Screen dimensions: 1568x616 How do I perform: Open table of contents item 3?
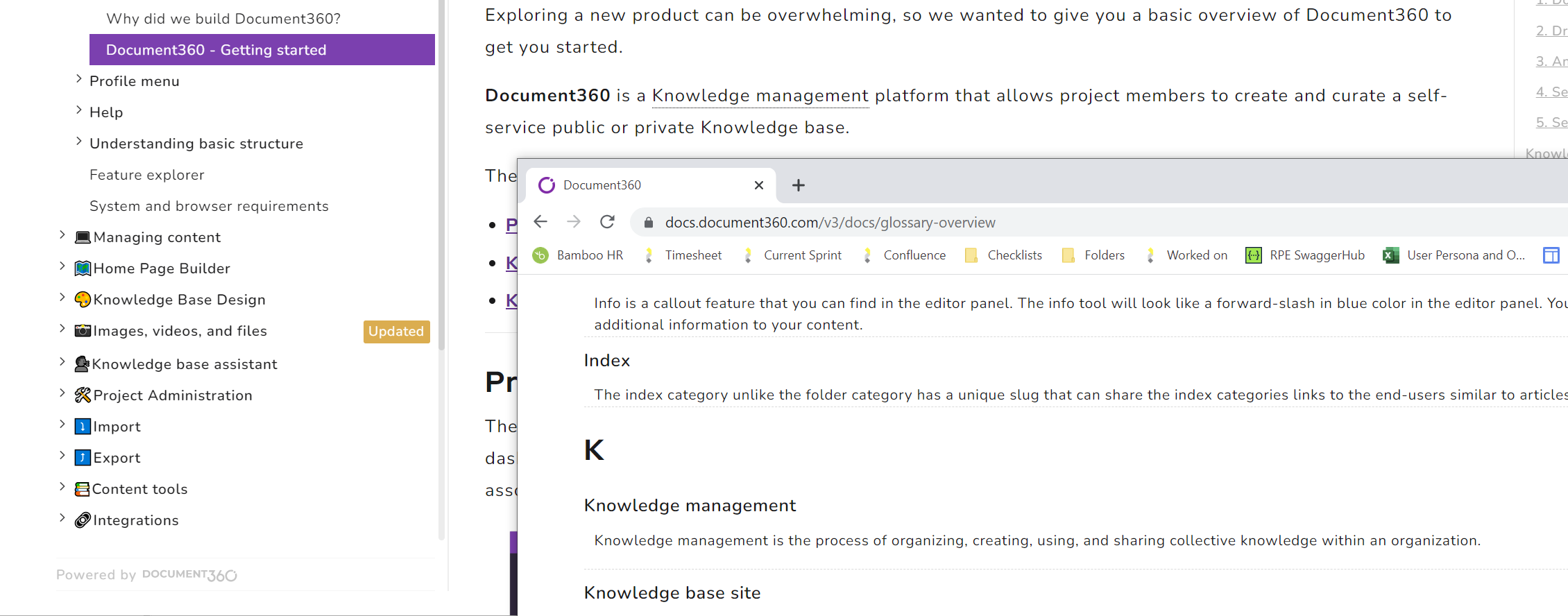(x=1552, y=61)
